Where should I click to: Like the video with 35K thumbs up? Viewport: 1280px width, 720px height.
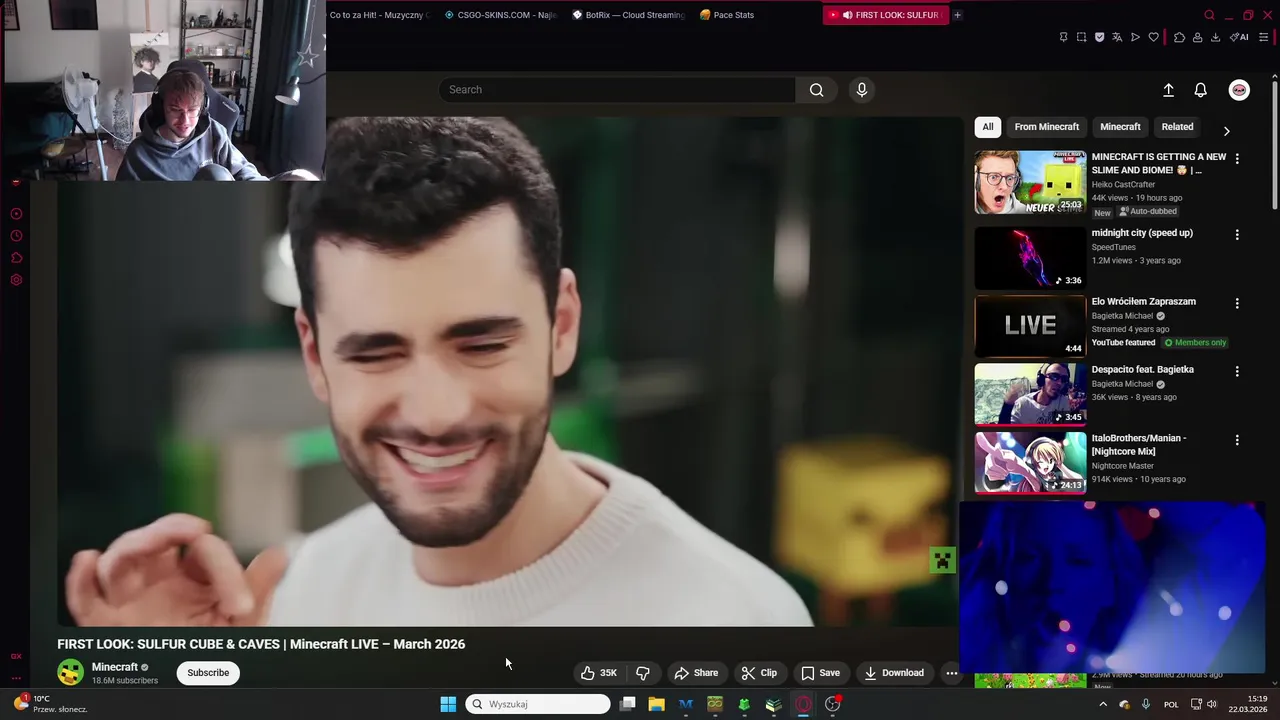pos(599,673)
